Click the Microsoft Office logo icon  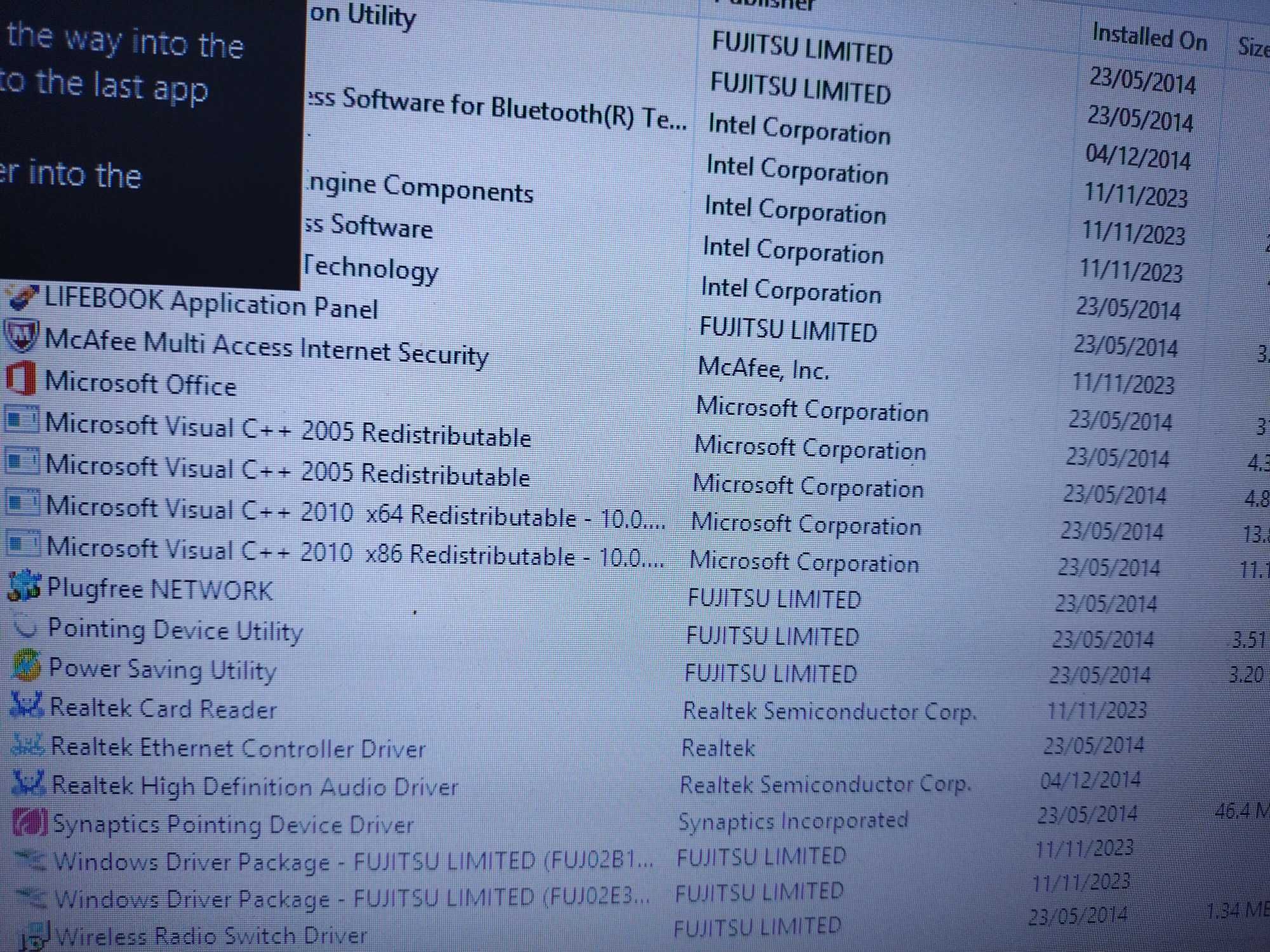20,378
